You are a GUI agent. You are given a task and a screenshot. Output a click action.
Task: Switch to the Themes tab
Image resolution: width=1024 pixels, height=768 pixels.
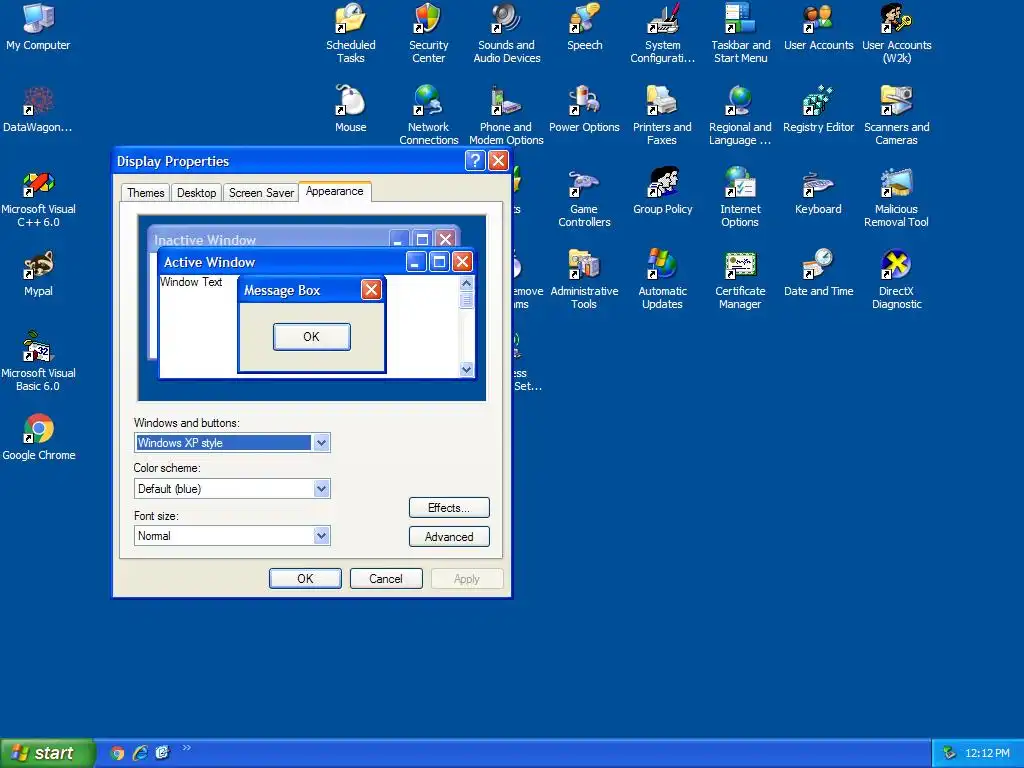click(146, 193)
